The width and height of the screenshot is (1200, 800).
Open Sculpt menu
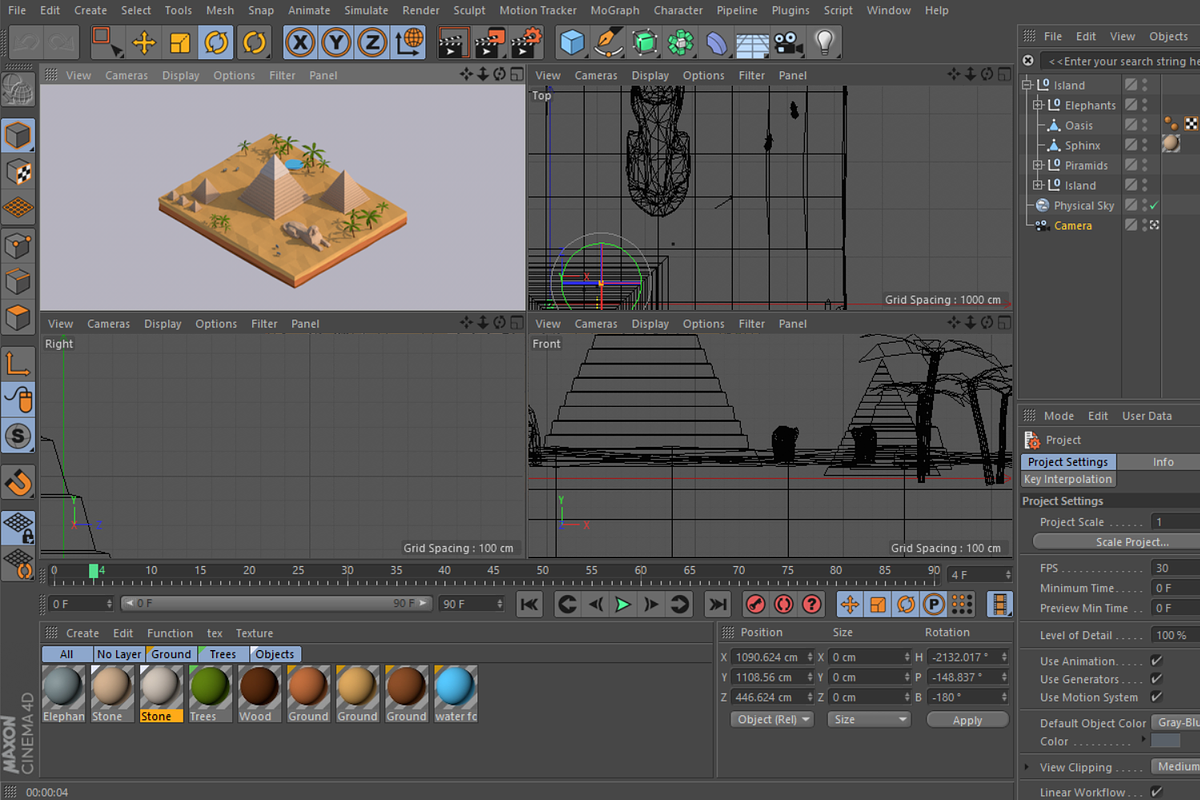coord(469,10)
